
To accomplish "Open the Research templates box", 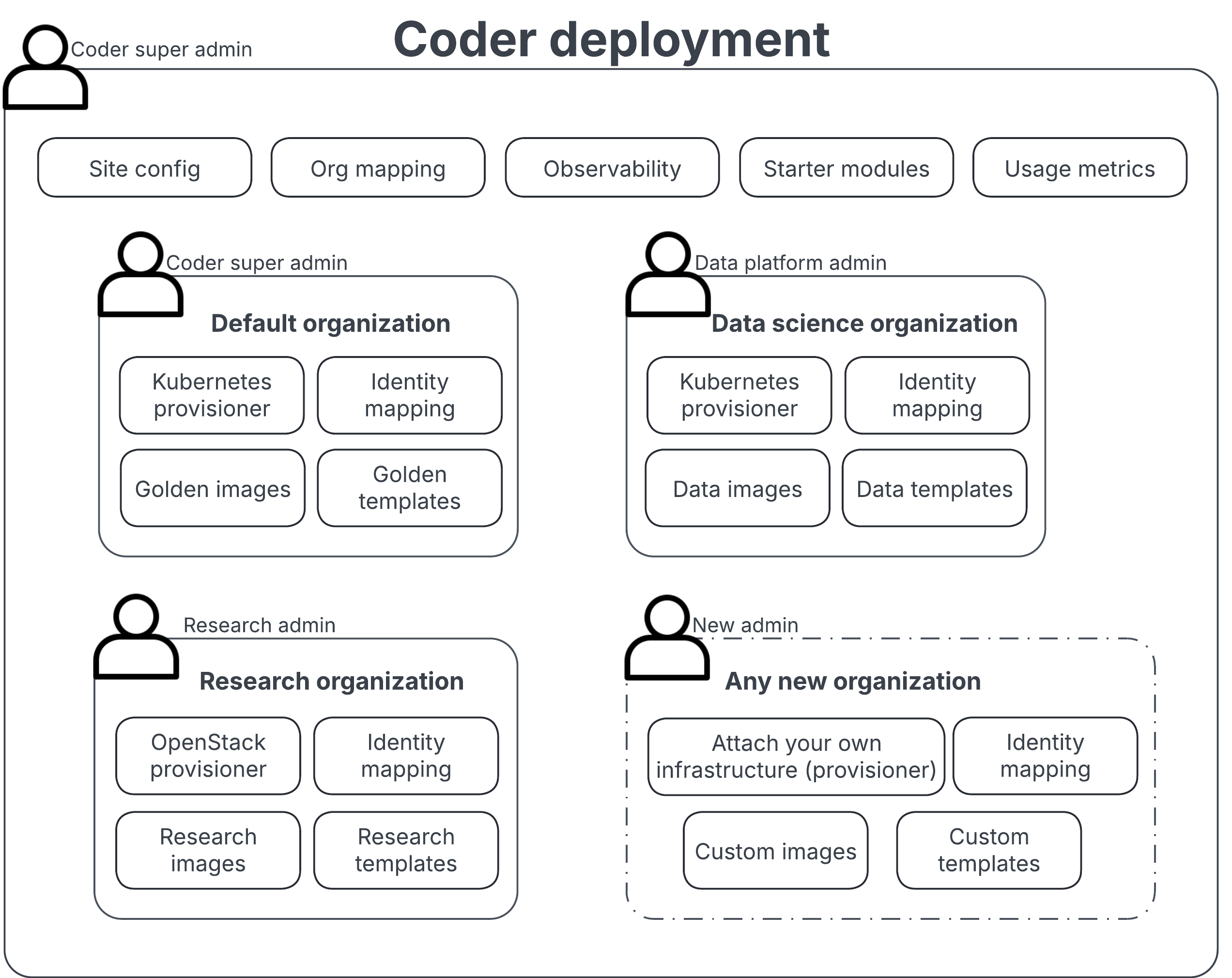I will (x=406, y=851).
